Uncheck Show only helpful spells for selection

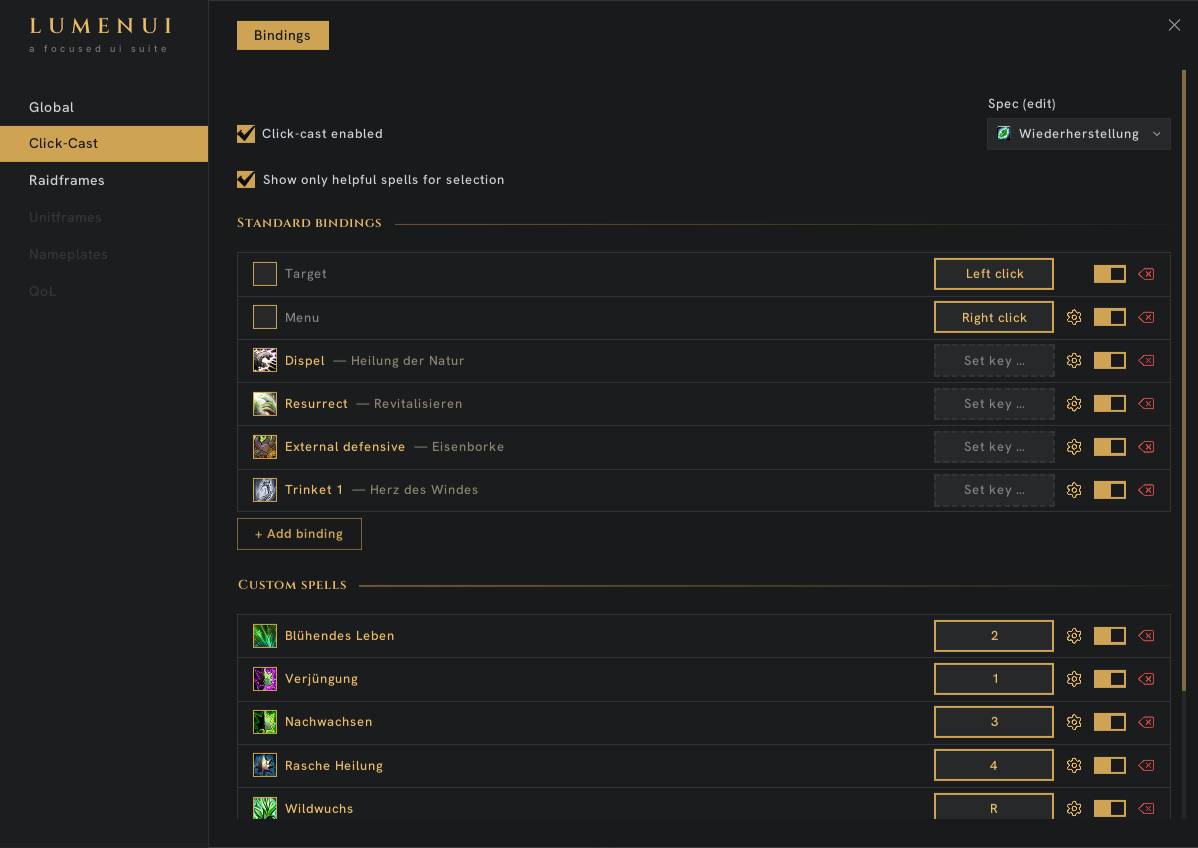(x=246, y=180)
